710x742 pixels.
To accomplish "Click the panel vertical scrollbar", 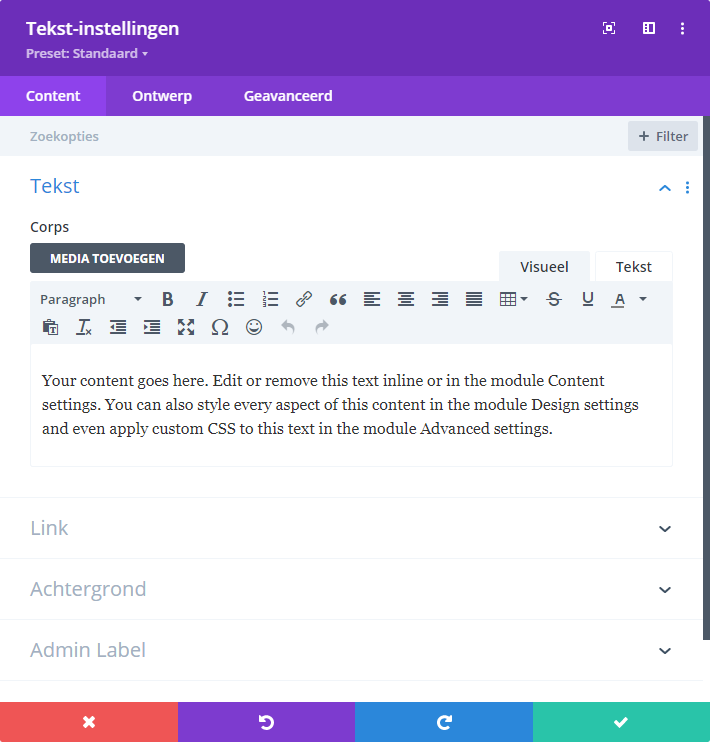I will coord(706,378).
